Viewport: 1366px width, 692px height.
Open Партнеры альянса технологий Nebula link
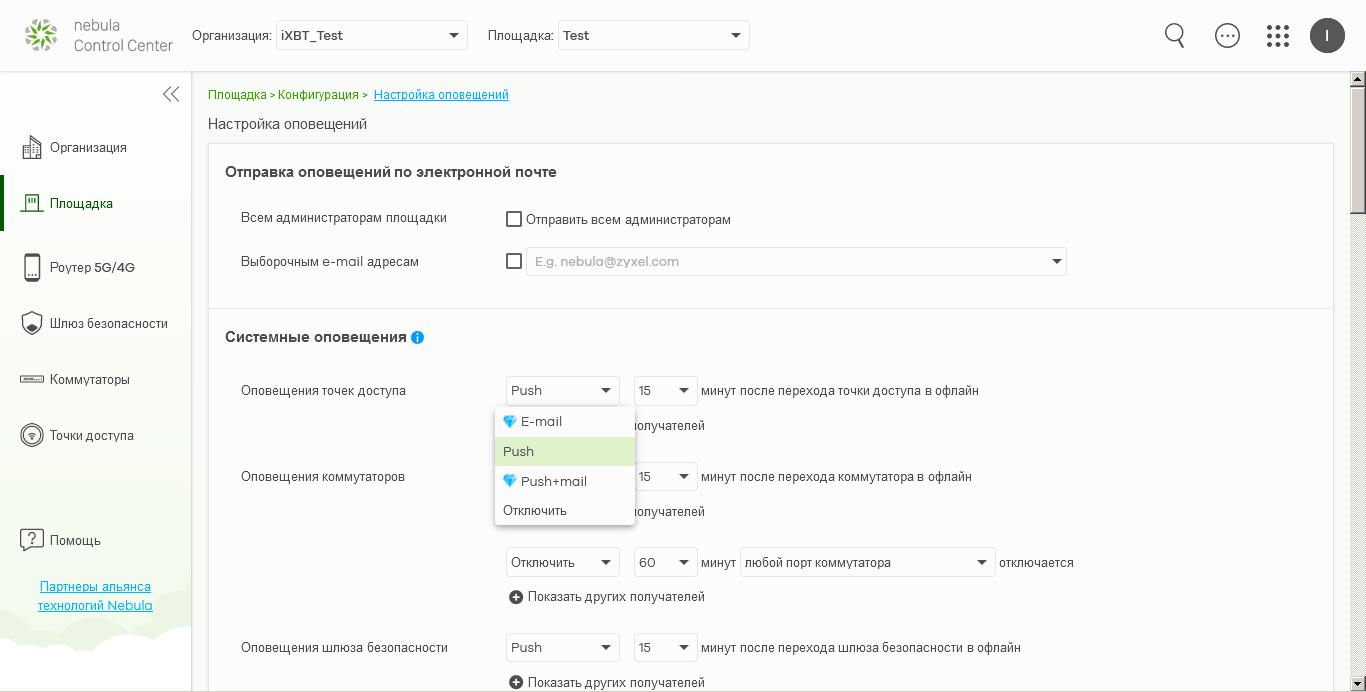pyautogui.click(x=95, y=596)
